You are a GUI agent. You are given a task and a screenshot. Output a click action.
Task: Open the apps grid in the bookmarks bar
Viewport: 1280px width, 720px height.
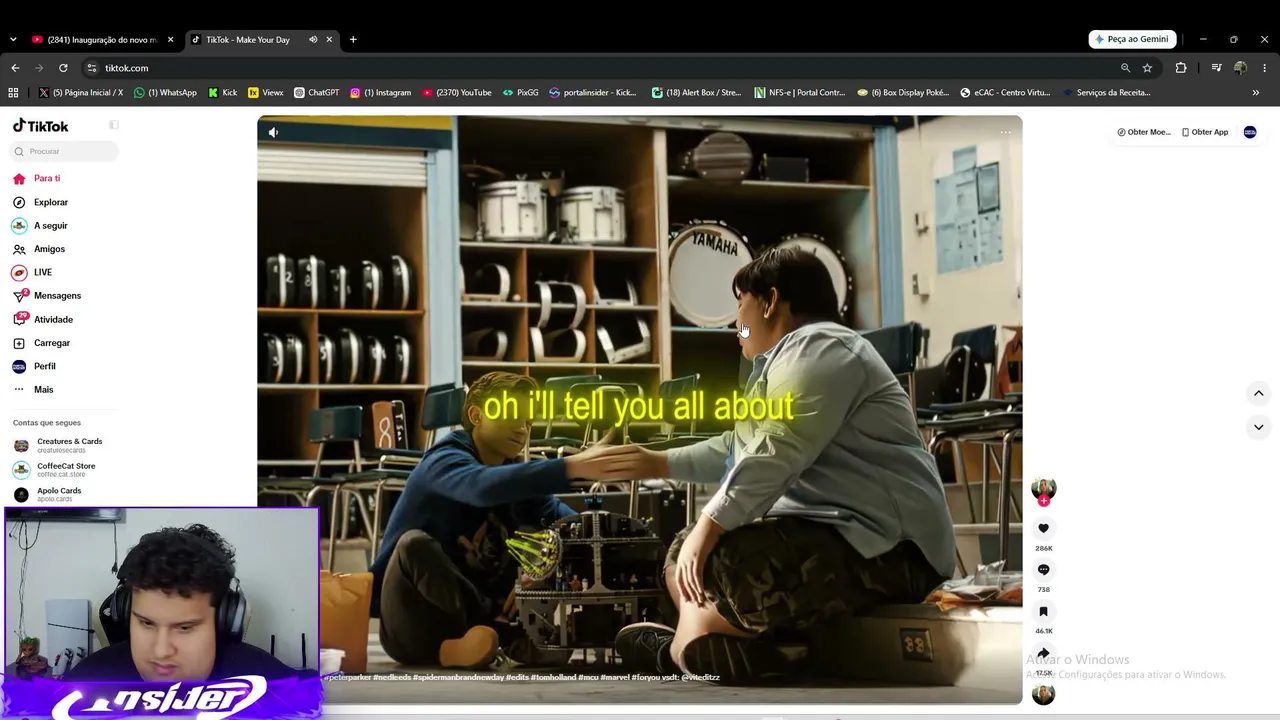coord(13,93)
